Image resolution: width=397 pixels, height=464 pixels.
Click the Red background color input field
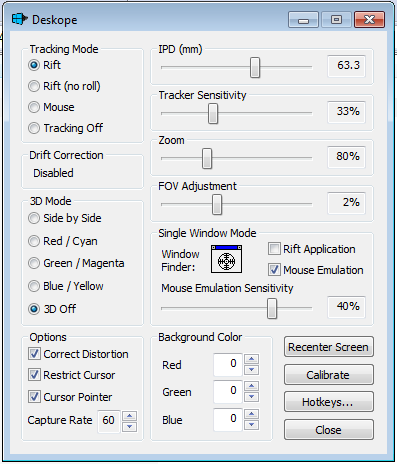228,364
